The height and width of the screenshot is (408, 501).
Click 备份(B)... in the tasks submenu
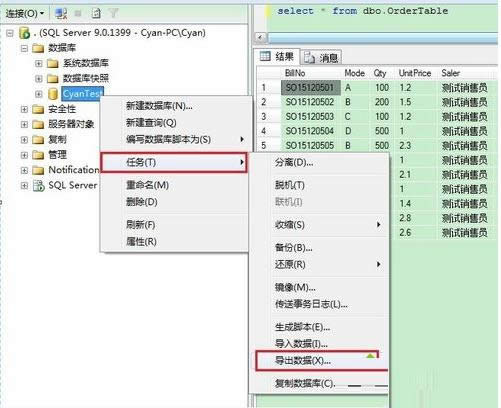click(x=293, y=248)
